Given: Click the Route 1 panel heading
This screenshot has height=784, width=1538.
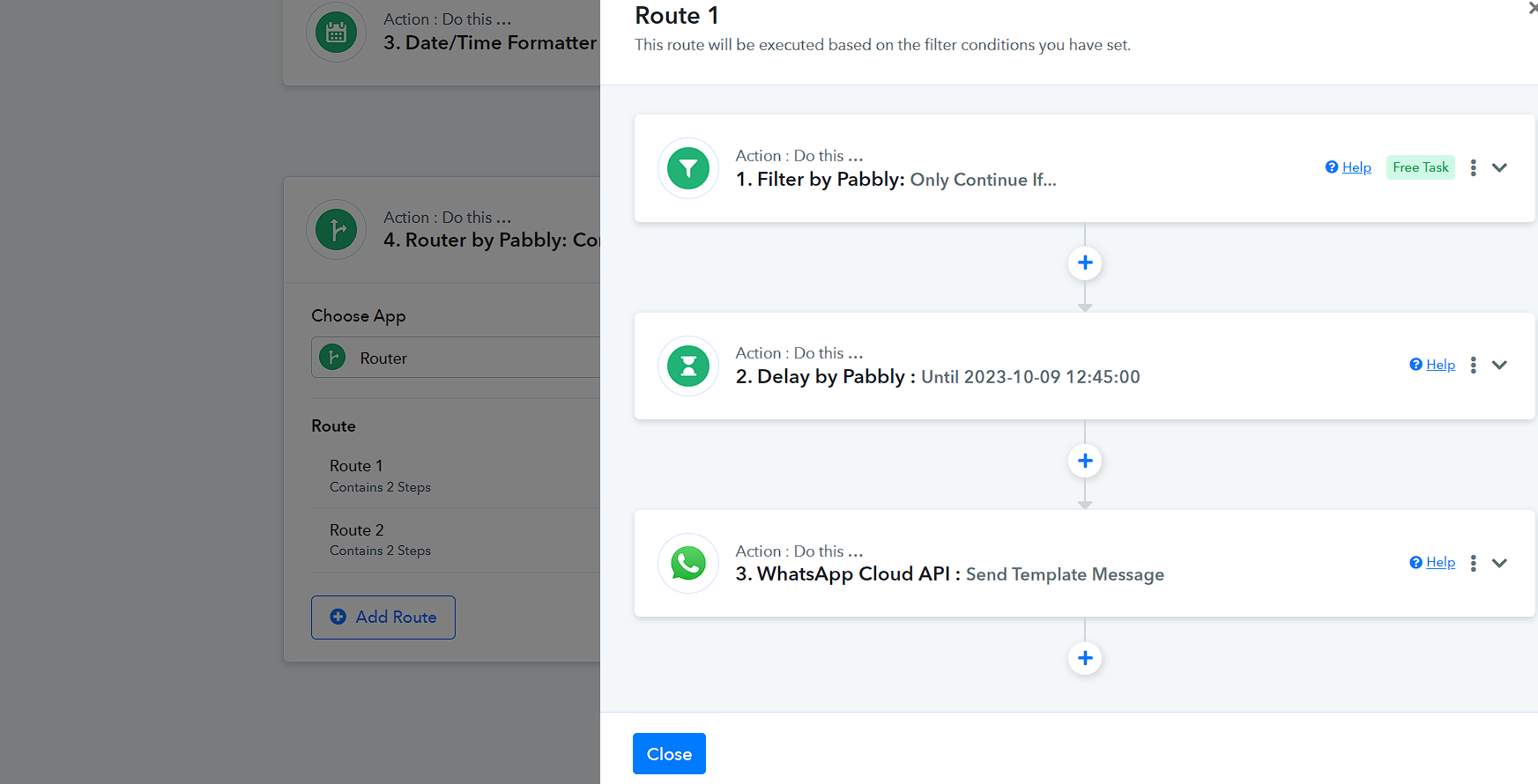Looking at the screenshot, I should (677, 16).
